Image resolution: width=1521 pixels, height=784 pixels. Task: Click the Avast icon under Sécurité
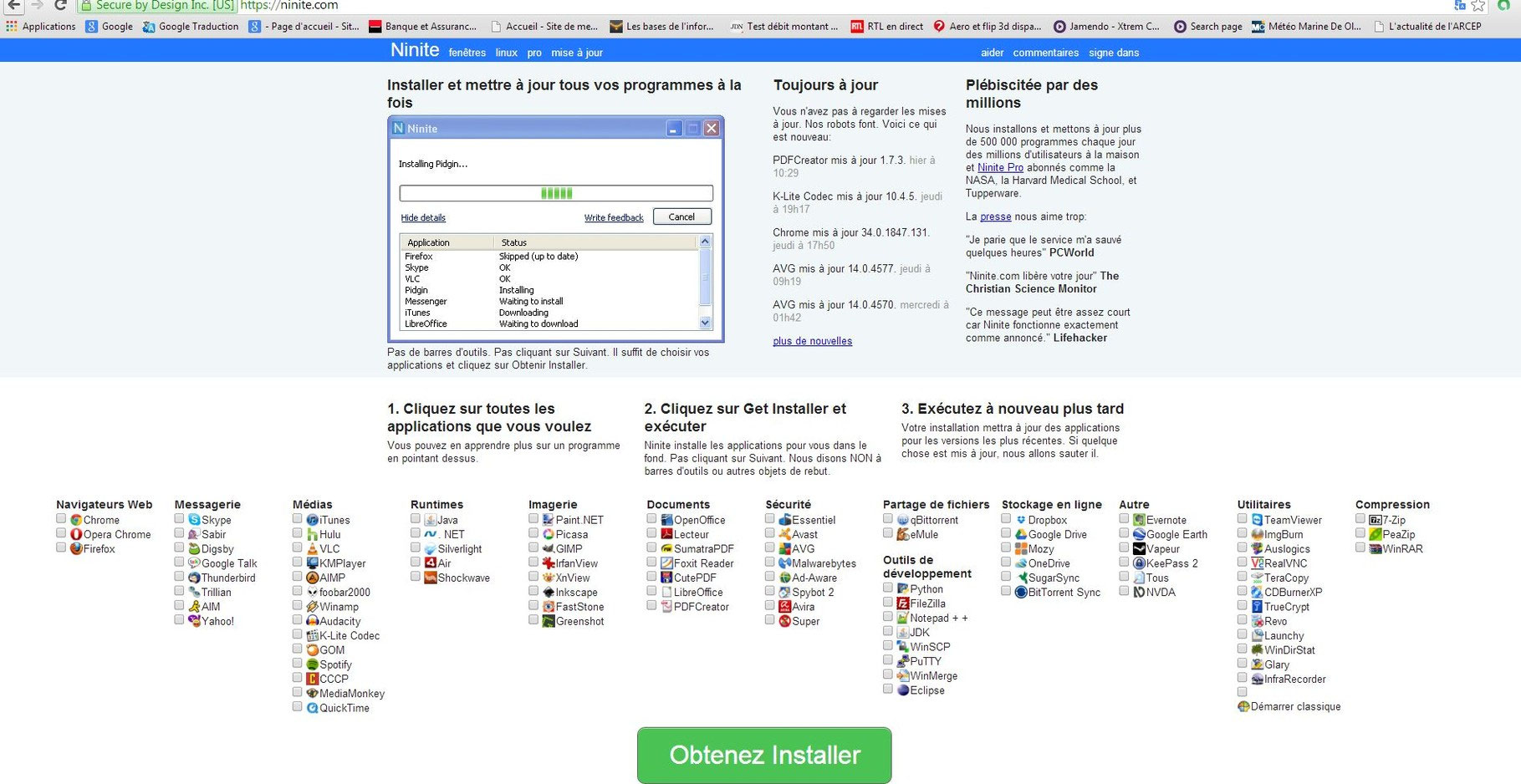coord(785,534)
